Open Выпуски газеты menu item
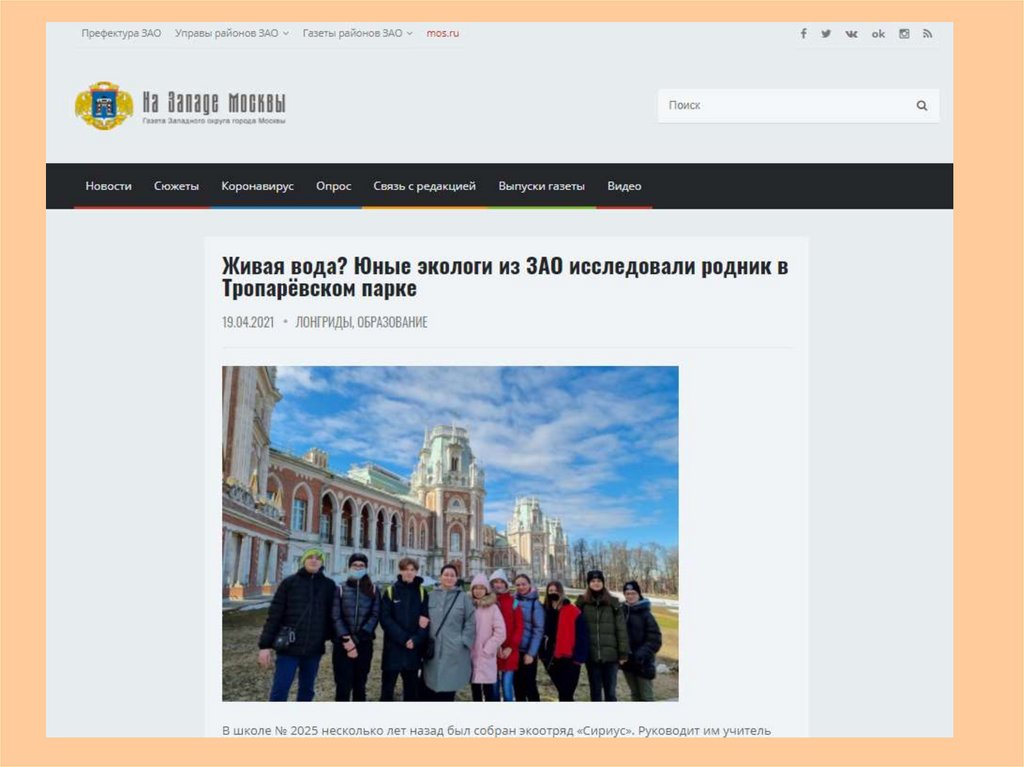 541,186
